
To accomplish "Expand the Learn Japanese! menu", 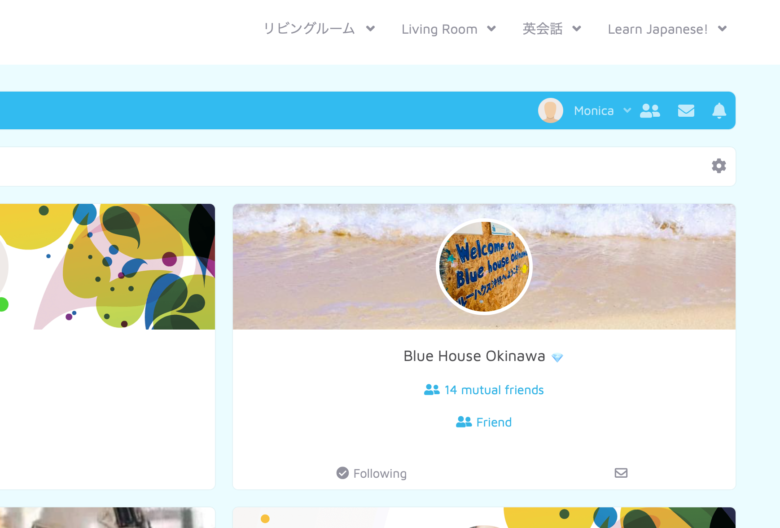I will (x=667, y=29).
